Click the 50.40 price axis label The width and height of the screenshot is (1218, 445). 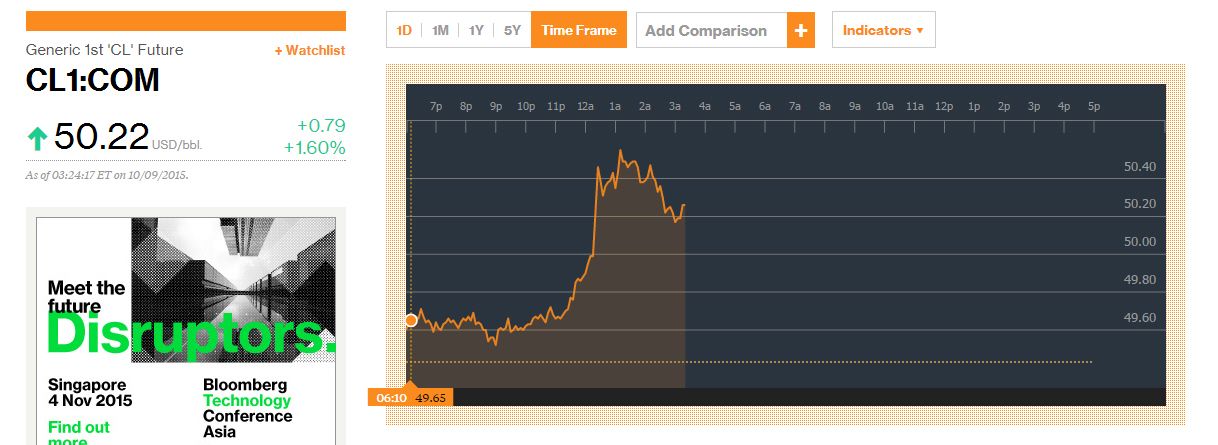click(1139, 167)
